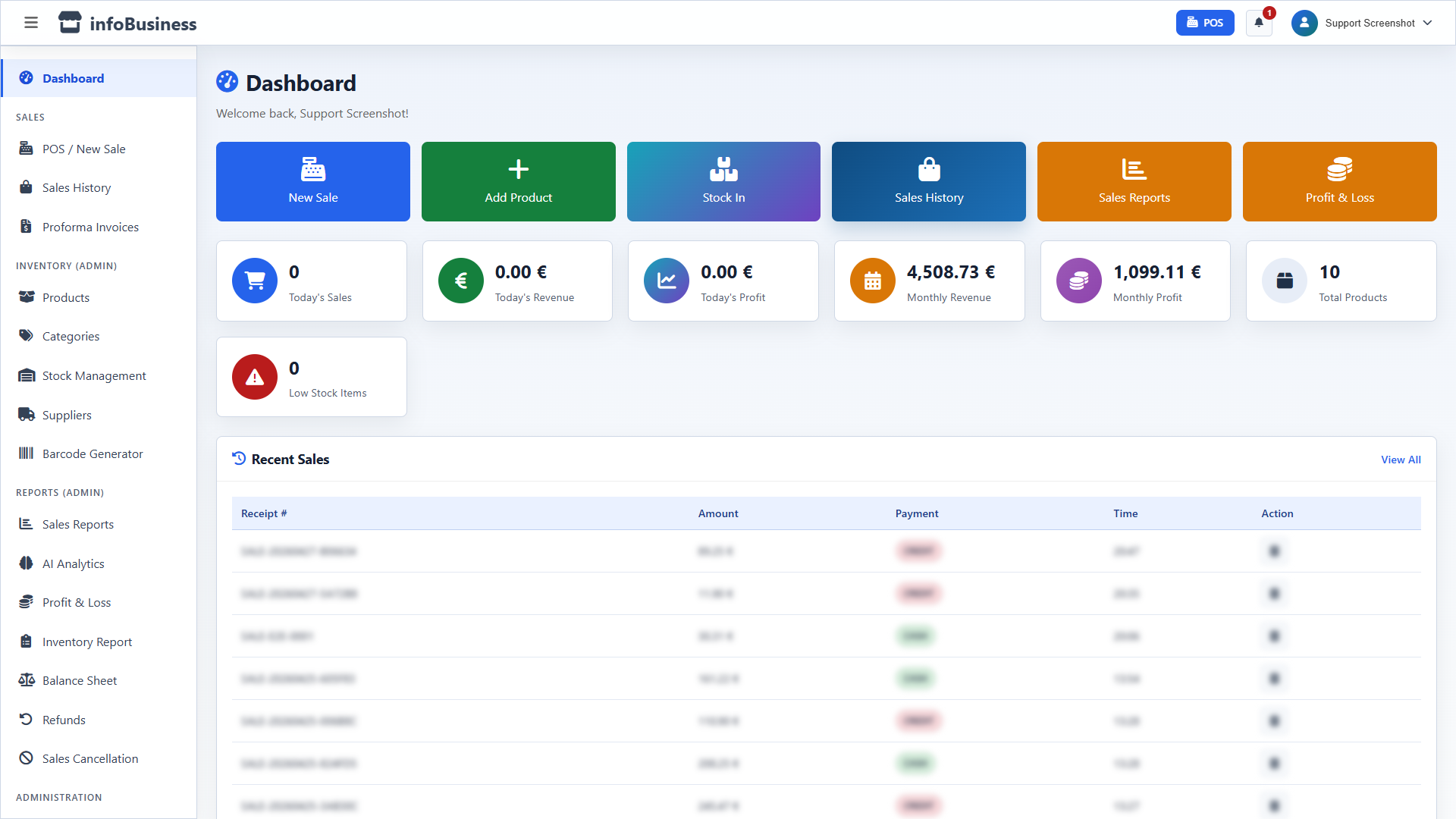Image resolution: width=1456 pixels, height=819 pixels.
Task: Click the Today's Profit chart icon
Action: pos(667,281)
